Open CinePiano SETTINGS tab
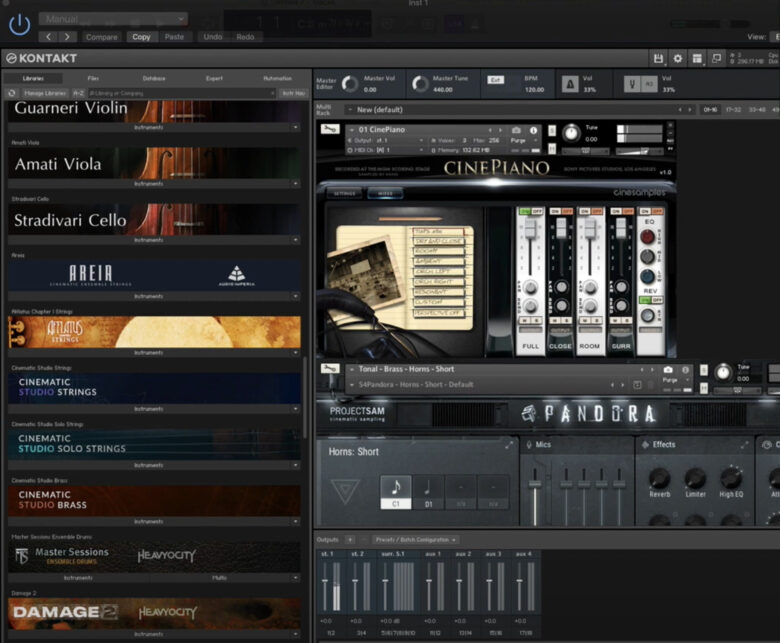The width and height of the screenshot is (780, 643). pyautogui.click(x=345, y=193)
